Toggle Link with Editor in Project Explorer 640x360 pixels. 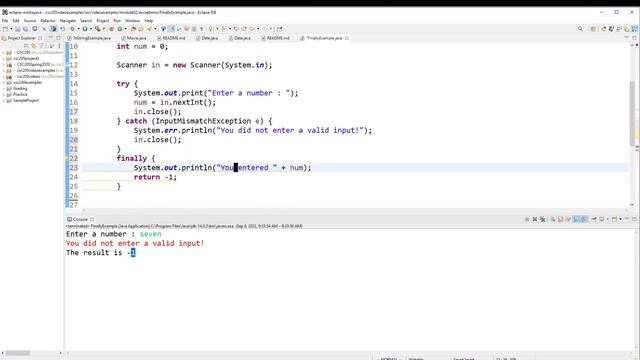pos(34,46)
